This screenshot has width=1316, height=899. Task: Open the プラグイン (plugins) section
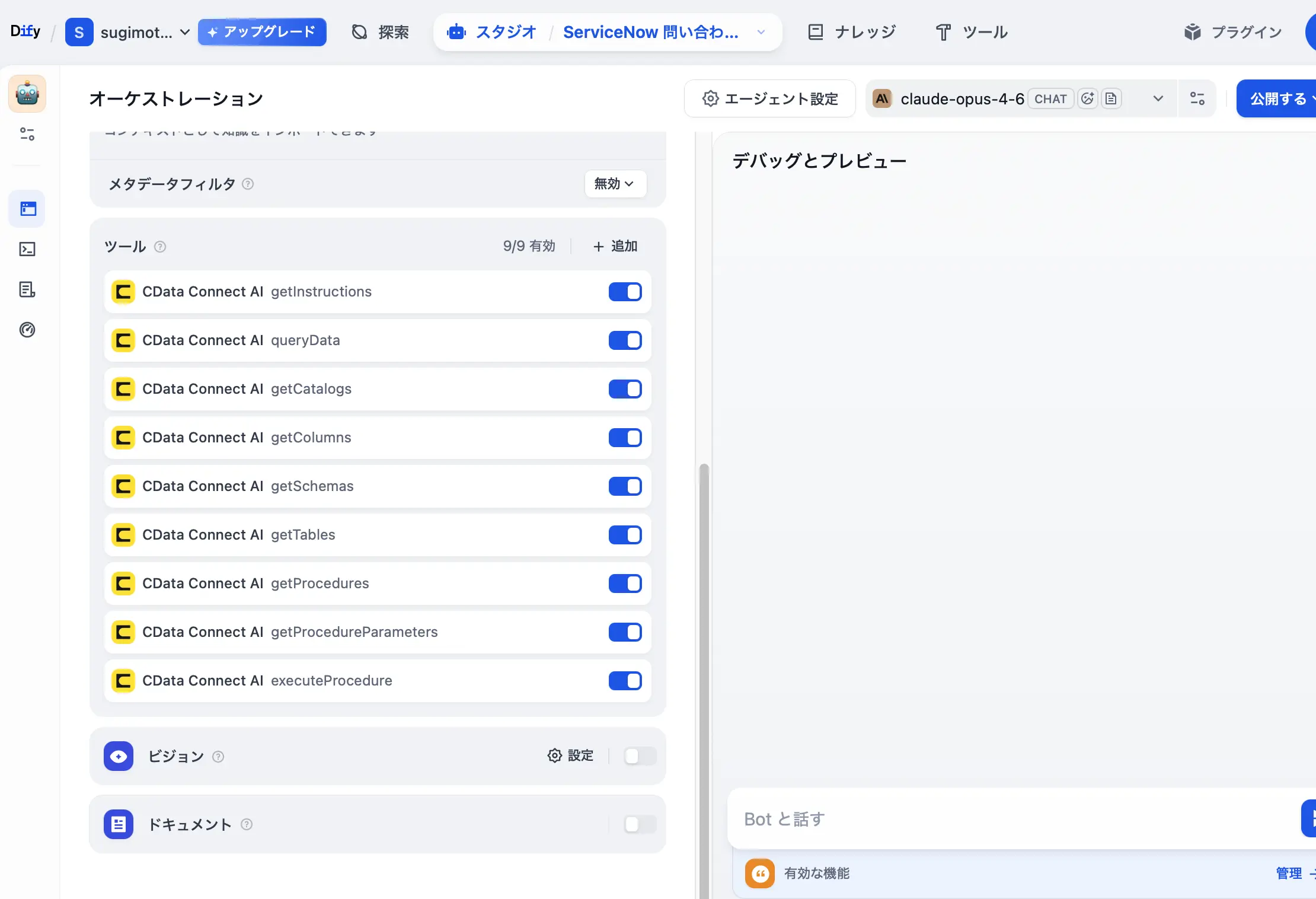1233,32
